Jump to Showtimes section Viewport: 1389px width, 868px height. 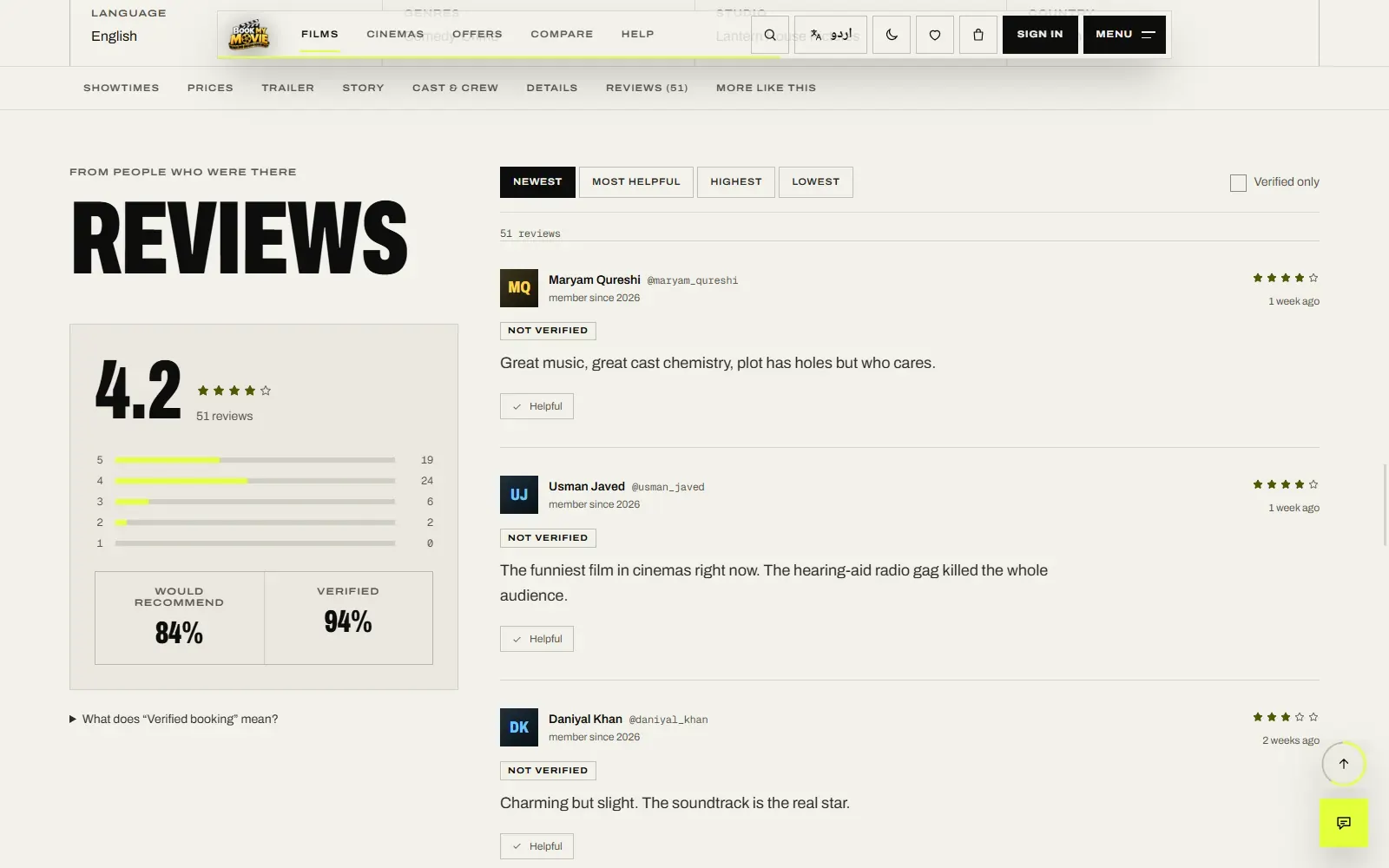tap(122, 88)
